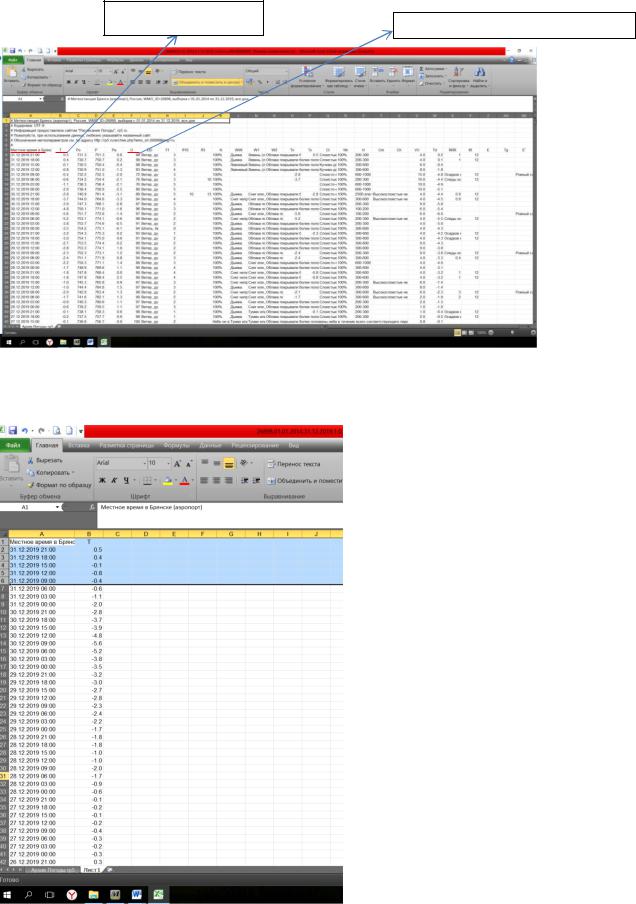
Task: Decrease indent icon in lower window
Action: click(x=244, y=480)
